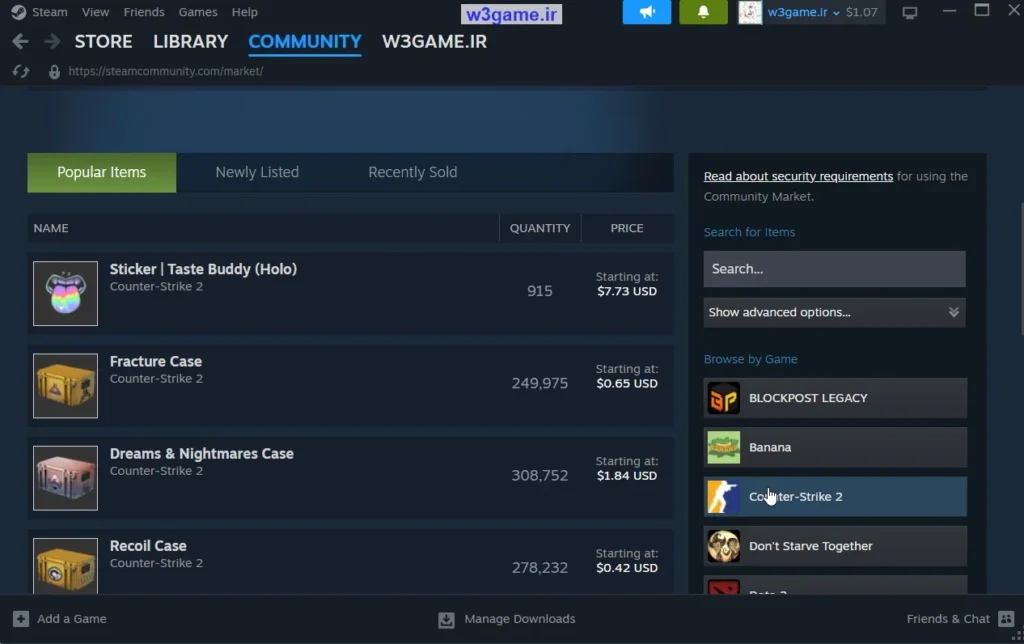Open announcements via the blue megaphone button
The width and height of the screenshot is (1024, 644).
[x=647, y=12]
